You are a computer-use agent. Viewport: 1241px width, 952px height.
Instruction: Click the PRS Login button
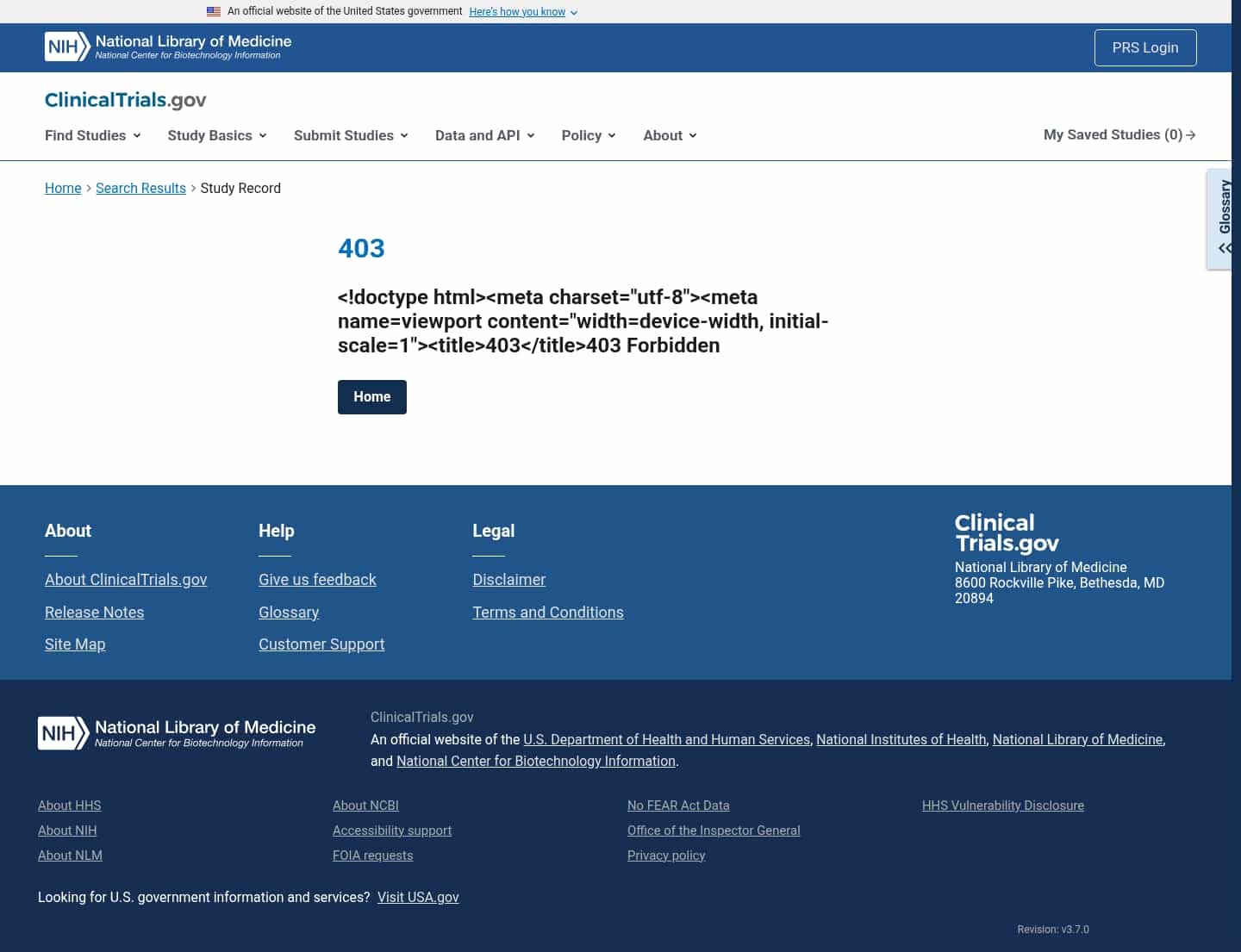pos(1145,47)
